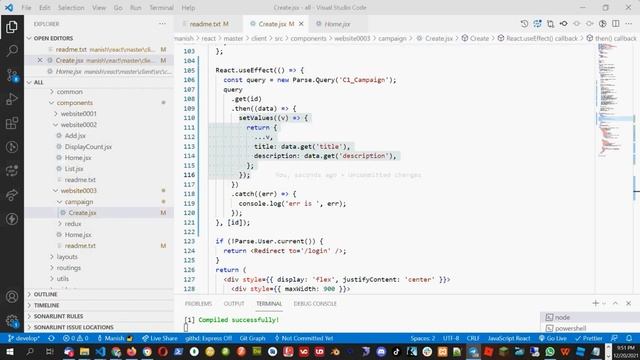Click the develop branch in status bar
Image resolution: width=640 pixels, height=360 pixels.
pyautogui.click(x=24, y=338)
